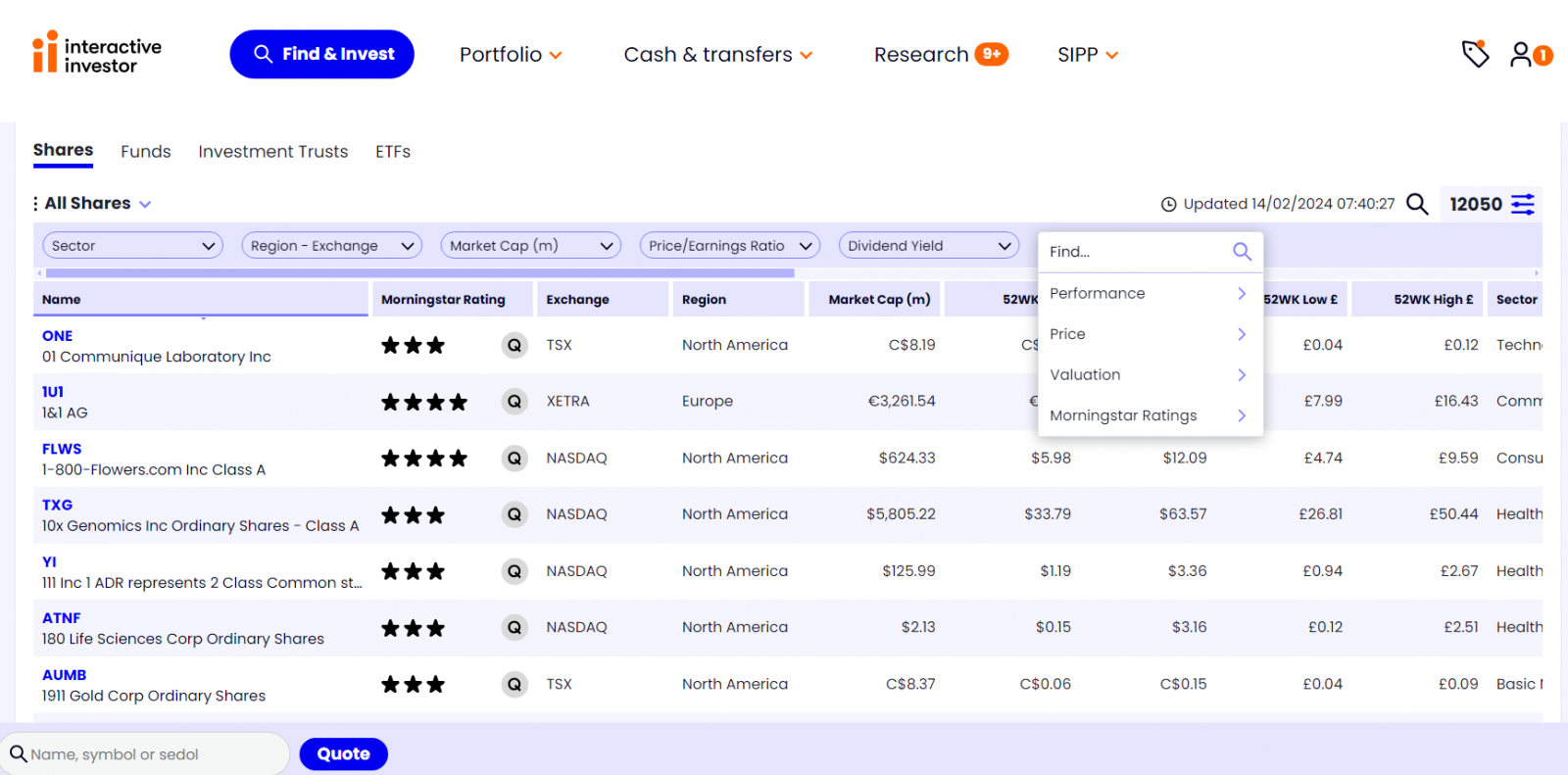Open the interactive investor logo home
This screenshot has width=1568, height=775.
point(97,53)
